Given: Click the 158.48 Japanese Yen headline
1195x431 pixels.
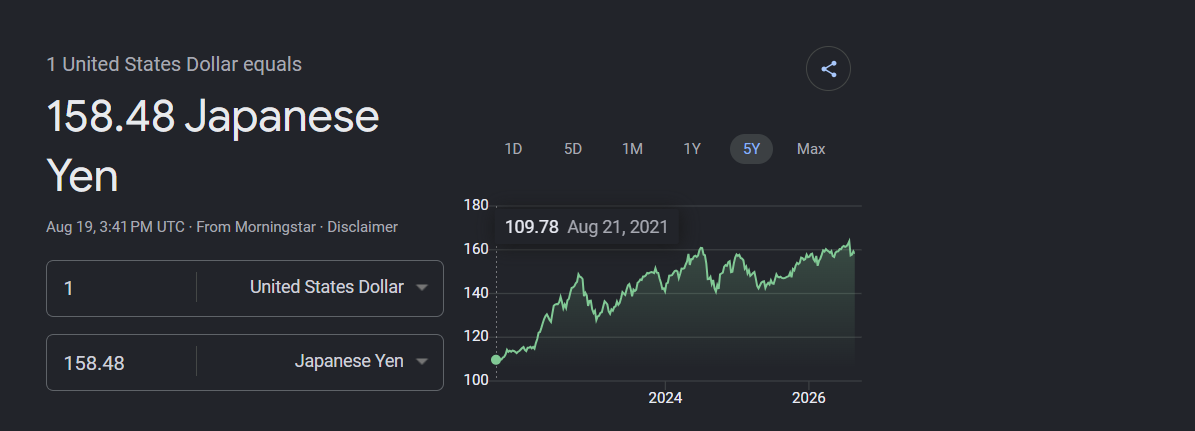Looking at the screenshot, I should coord(213,146).
